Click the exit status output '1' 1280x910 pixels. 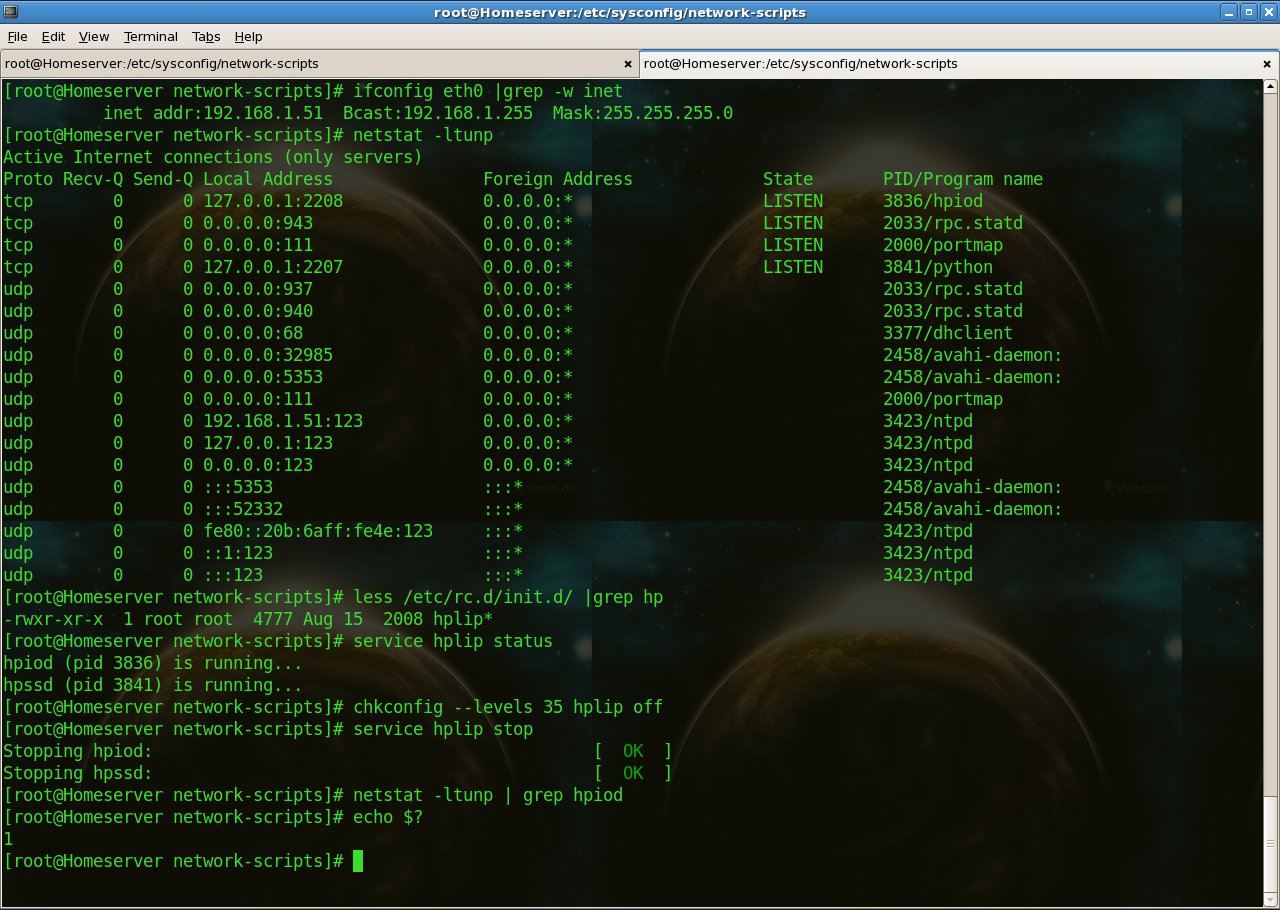click(8, 839)
